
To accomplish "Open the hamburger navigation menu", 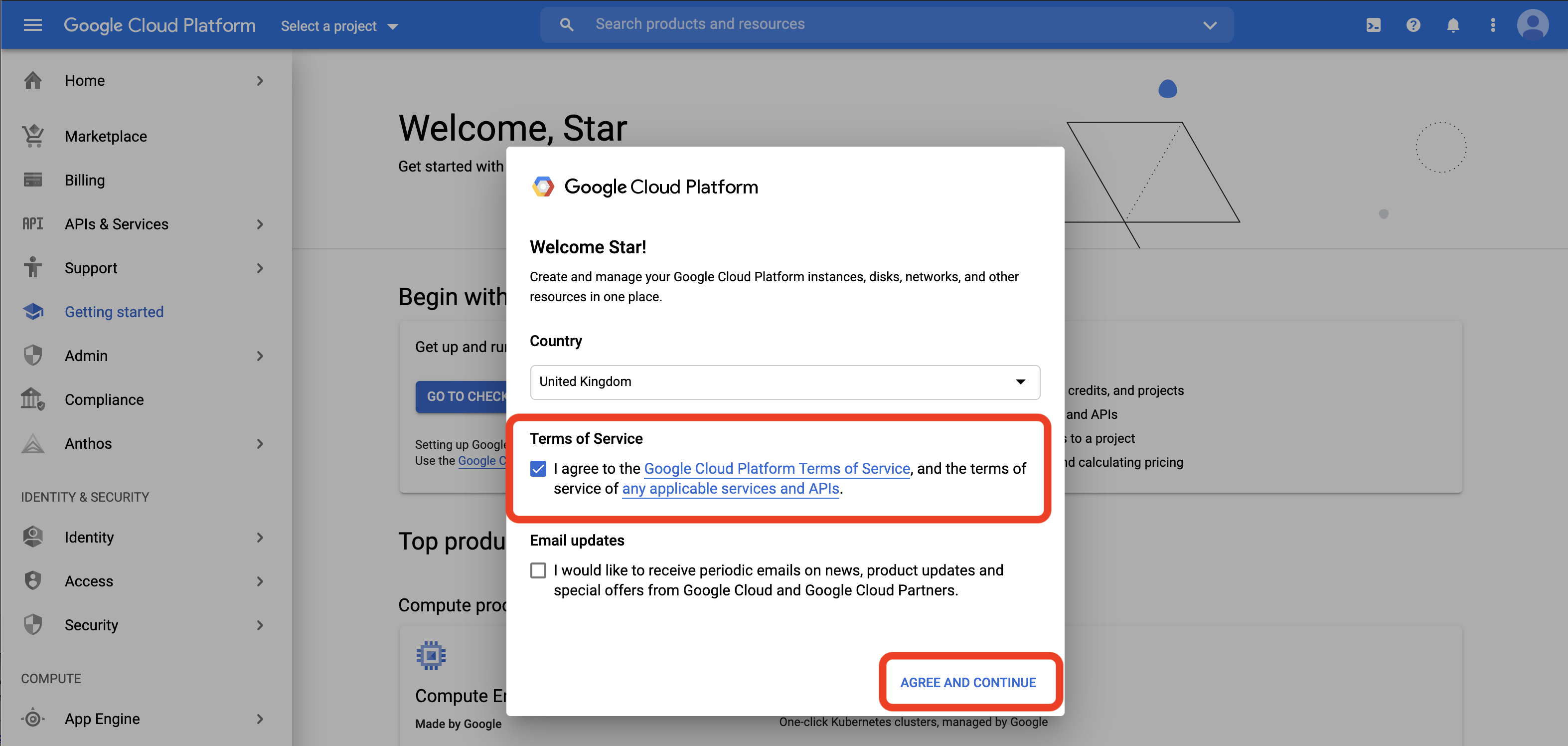I will 32,25.
